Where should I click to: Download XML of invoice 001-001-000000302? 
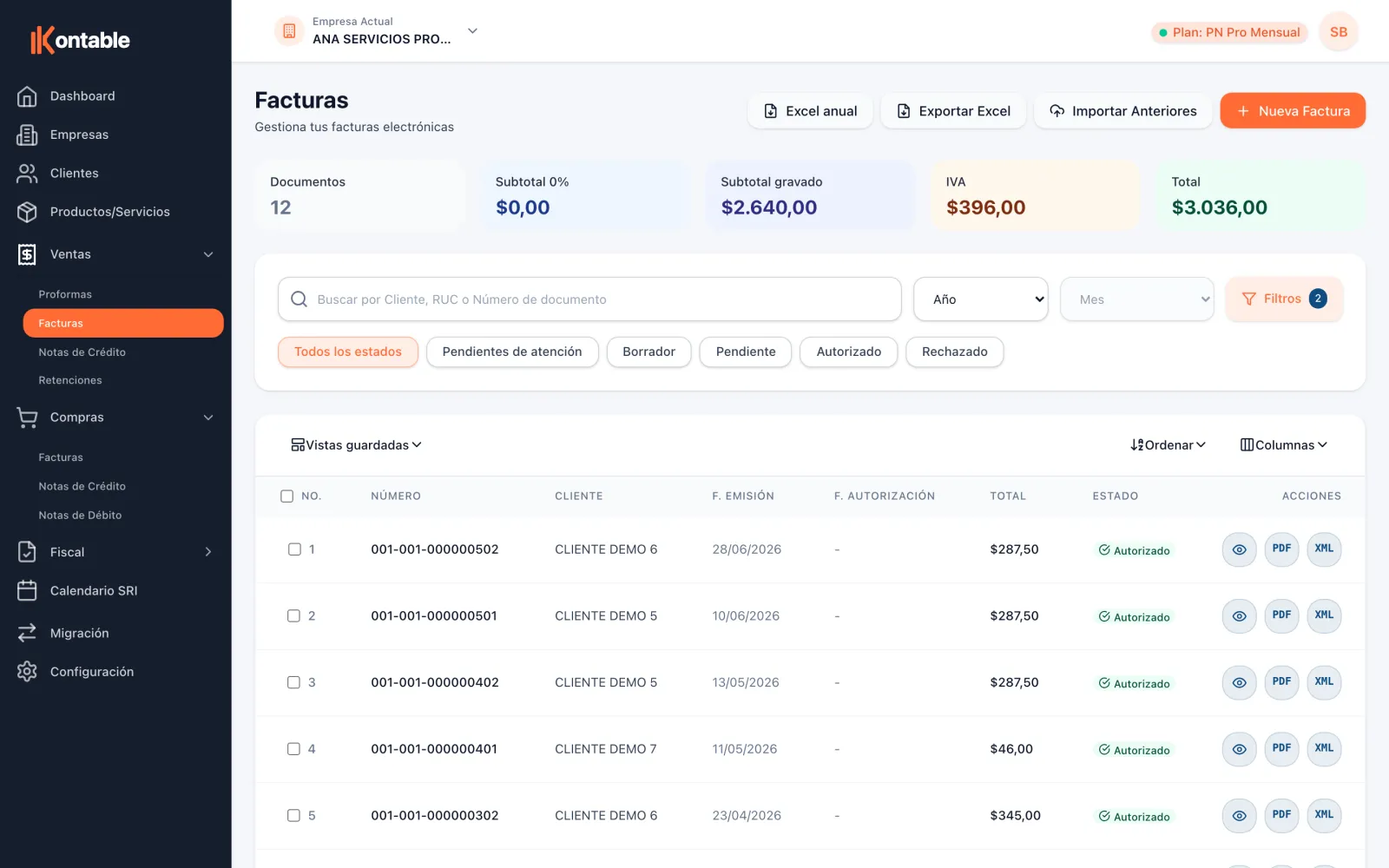pyautogui.click(x=1324, y=816)
